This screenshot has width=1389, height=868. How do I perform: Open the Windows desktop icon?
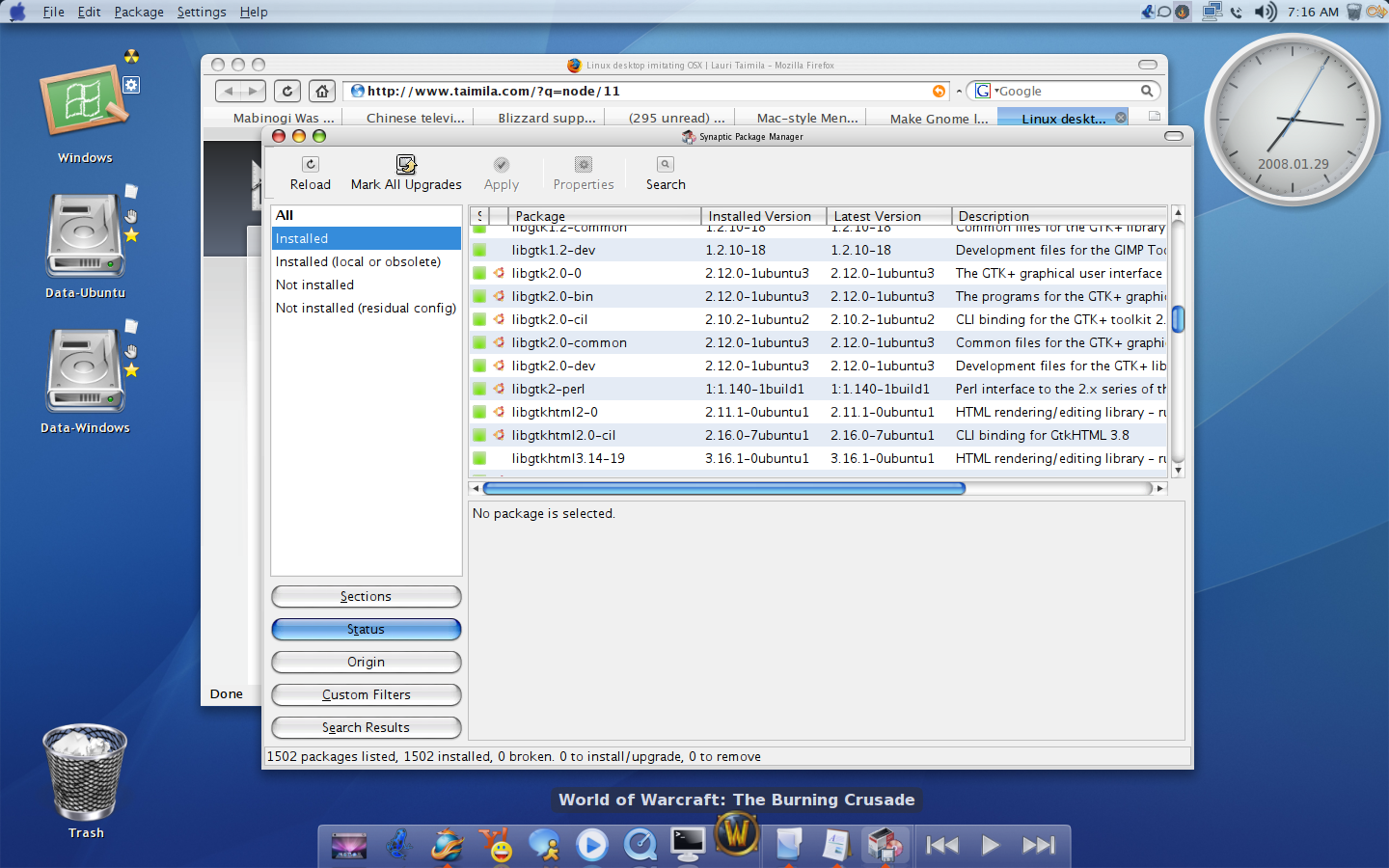84,100
